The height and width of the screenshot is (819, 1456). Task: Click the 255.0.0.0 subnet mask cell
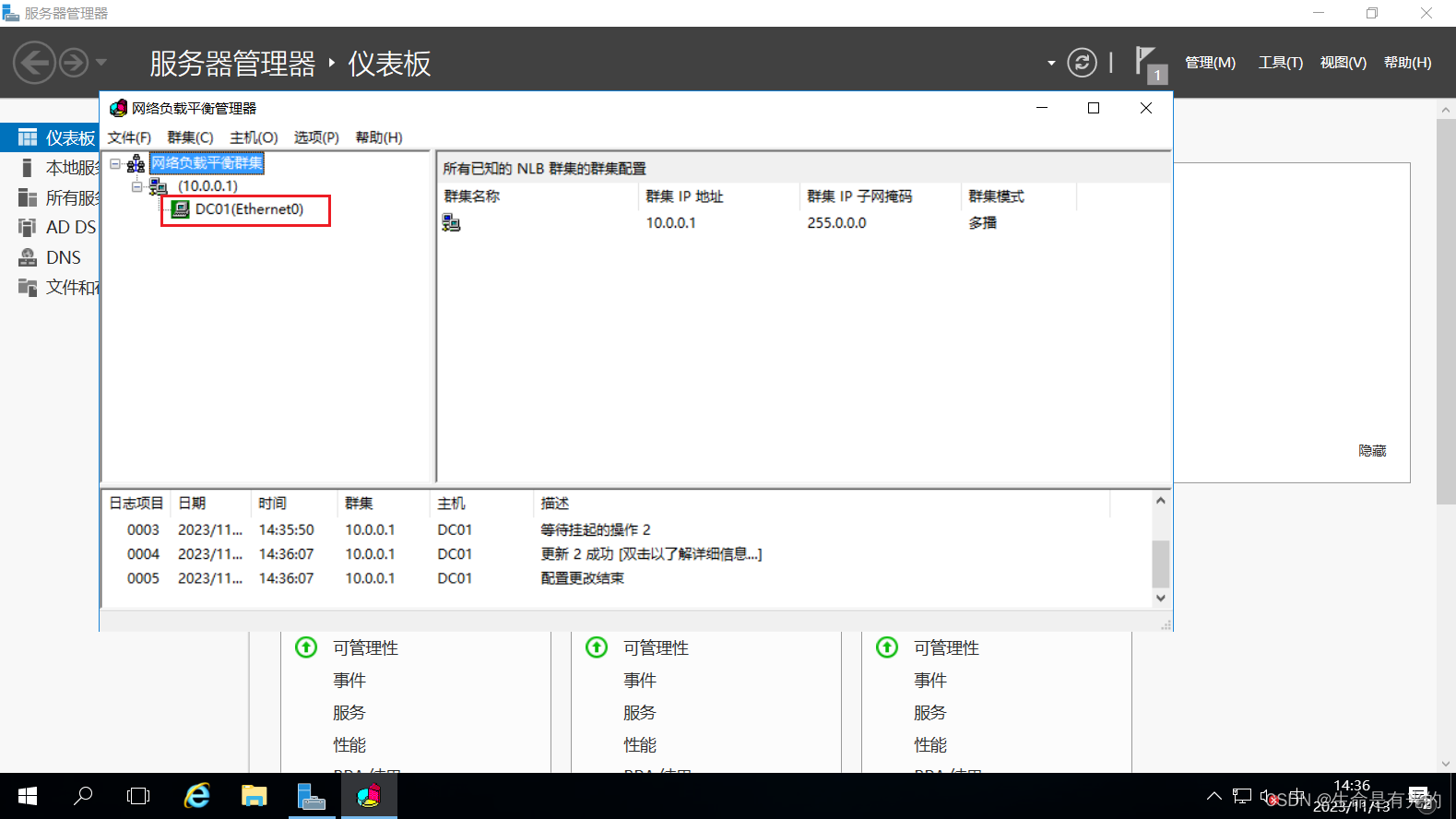click(x=837, y=222)
